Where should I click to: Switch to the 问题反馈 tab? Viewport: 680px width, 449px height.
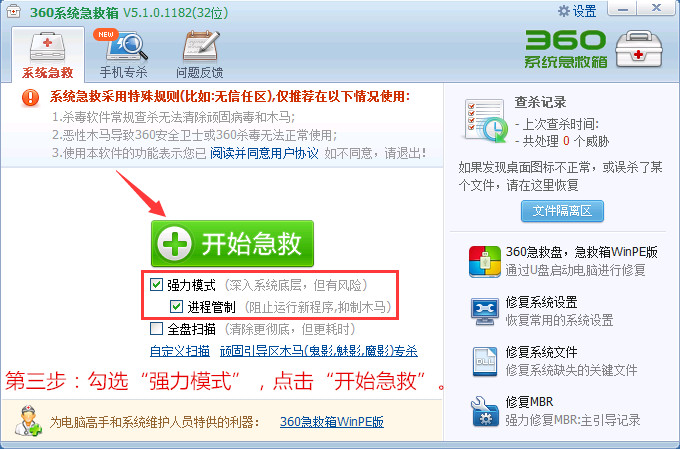coord(199,53)
